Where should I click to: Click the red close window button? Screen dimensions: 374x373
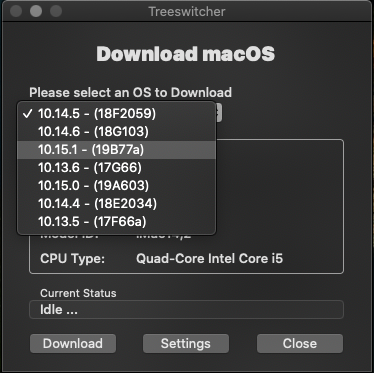click(x=16, y=11)
